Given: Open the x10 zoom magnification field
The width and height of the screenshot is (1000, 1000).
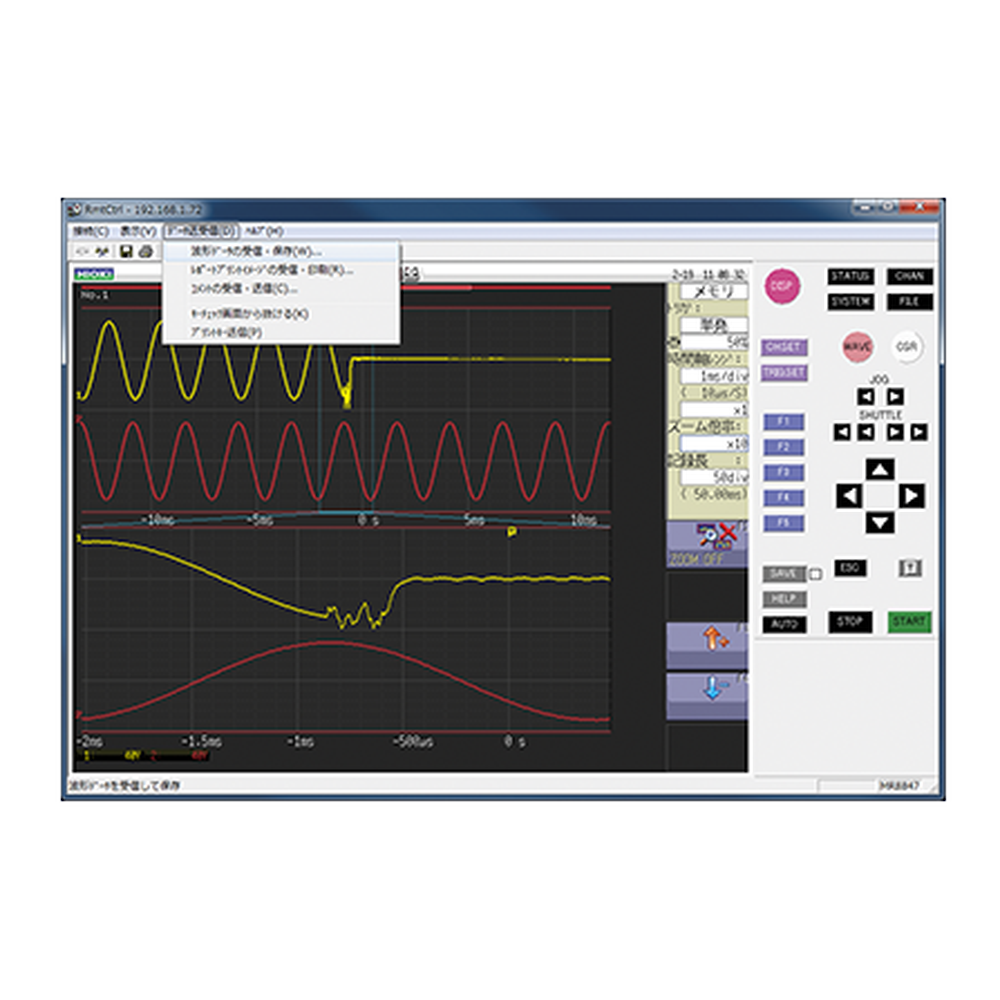Looking at the screenshot, I should click(714, 443).
